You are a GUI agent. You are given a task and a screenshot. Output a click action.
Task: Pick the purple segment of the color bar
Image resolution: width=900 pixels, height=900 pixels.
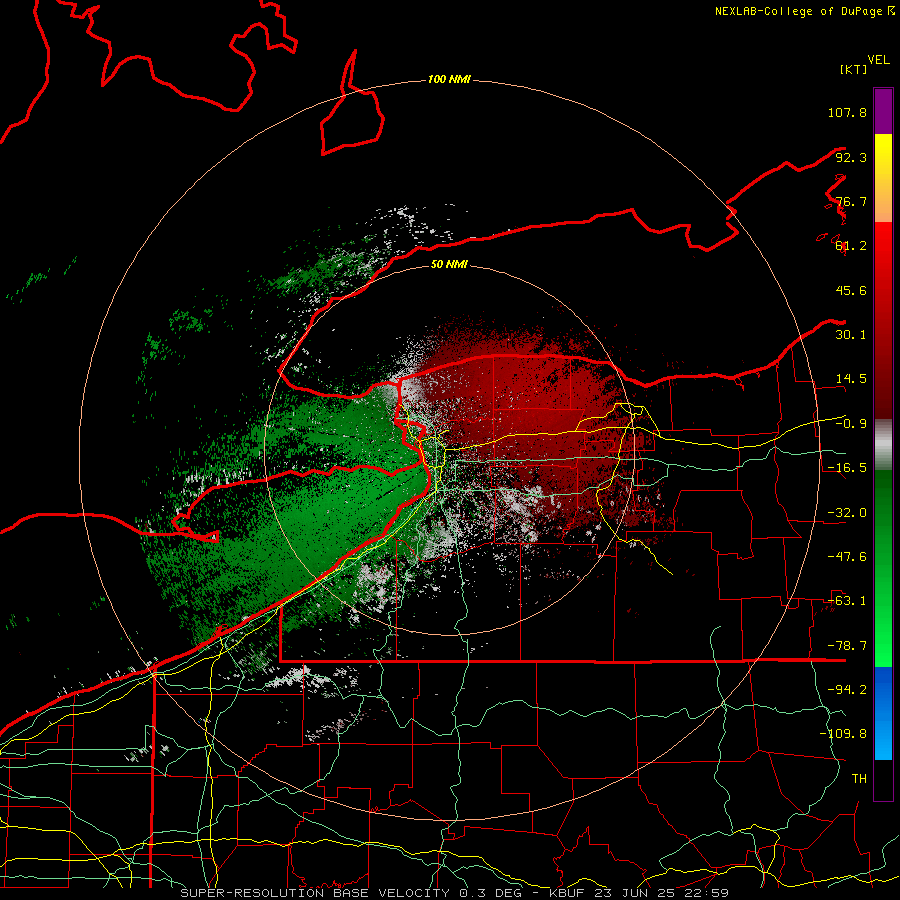883,111
